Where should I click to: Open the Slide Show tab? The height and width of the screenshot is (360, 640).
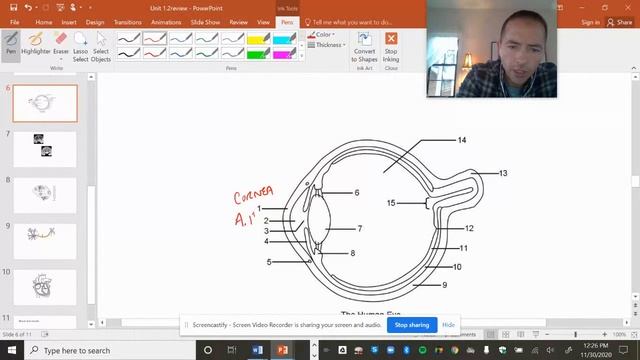[205, 22]
